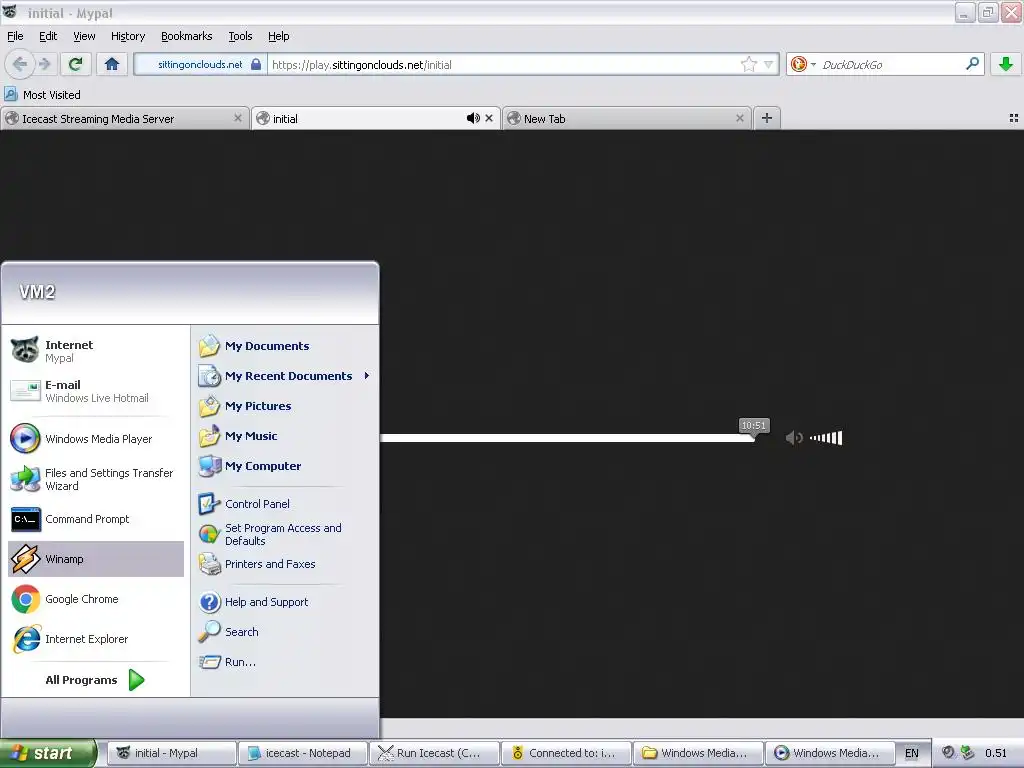Open the Help menu
This screenshot has height=768, width=1024.
[x=278, y=36]
